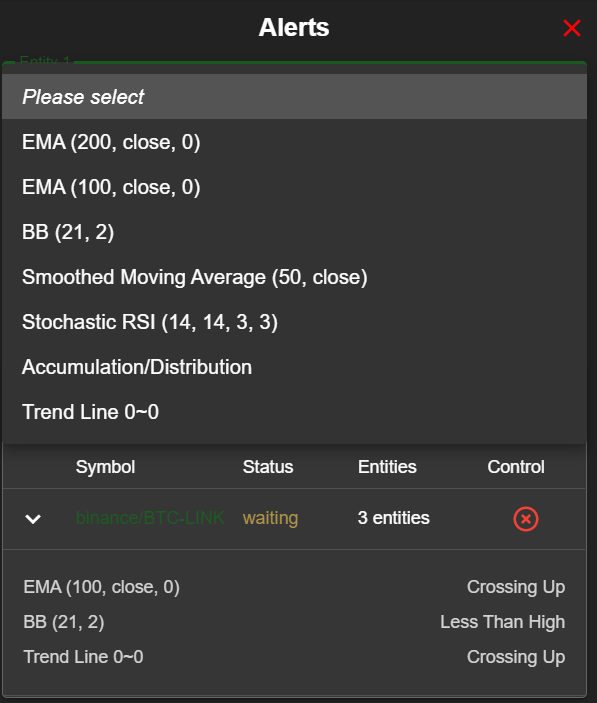This screenshot has width=597, height=703.
Task: Close the Alerts dialog with red X
Action: 571,28
